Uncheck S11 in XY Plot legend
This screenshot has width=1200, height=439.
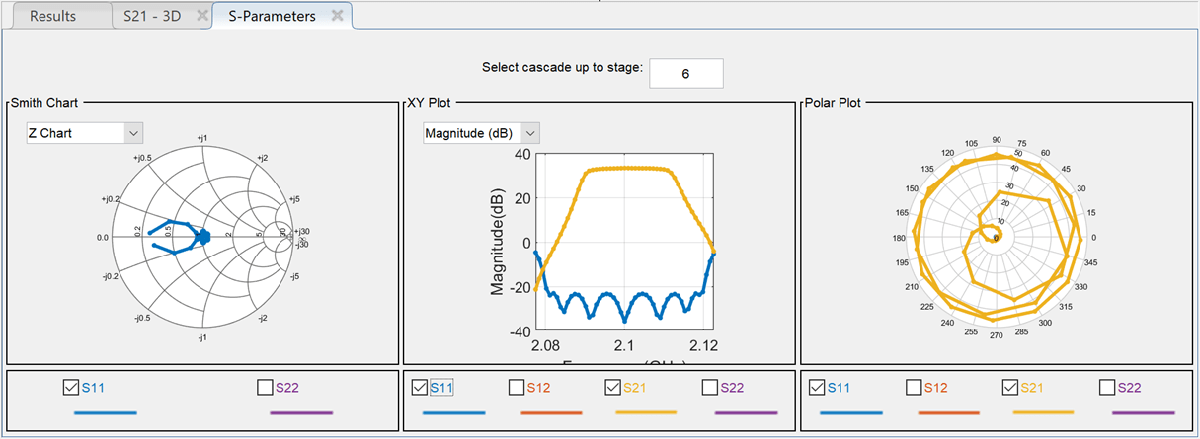[x=420, y=387]
